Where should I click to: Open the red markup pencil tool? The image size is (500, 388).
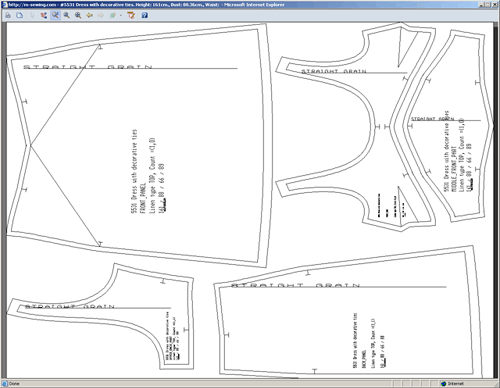pos(131,15)
